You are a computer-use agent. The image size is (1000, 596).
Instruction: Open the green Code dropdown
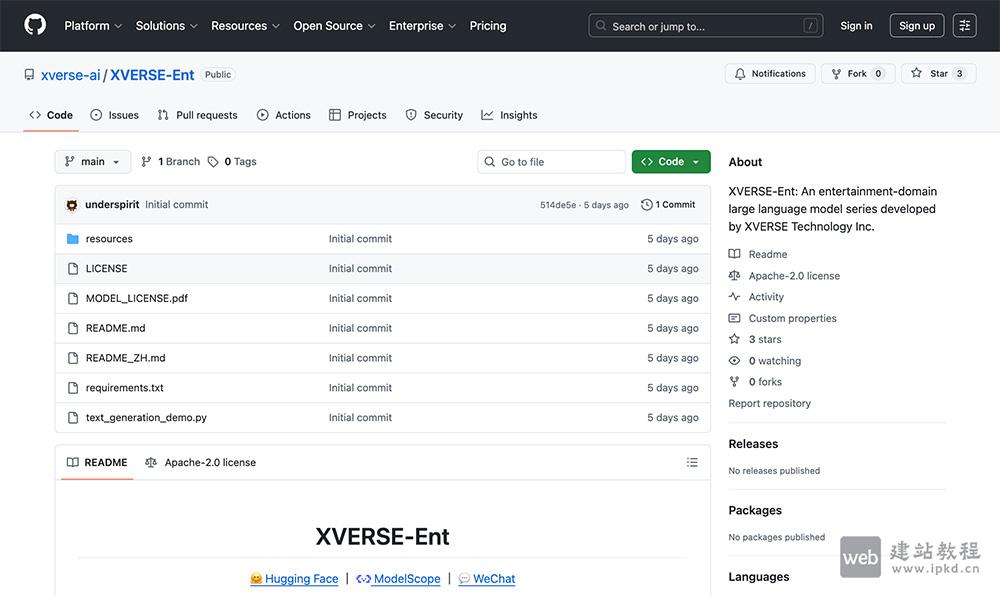pos(670,161)
